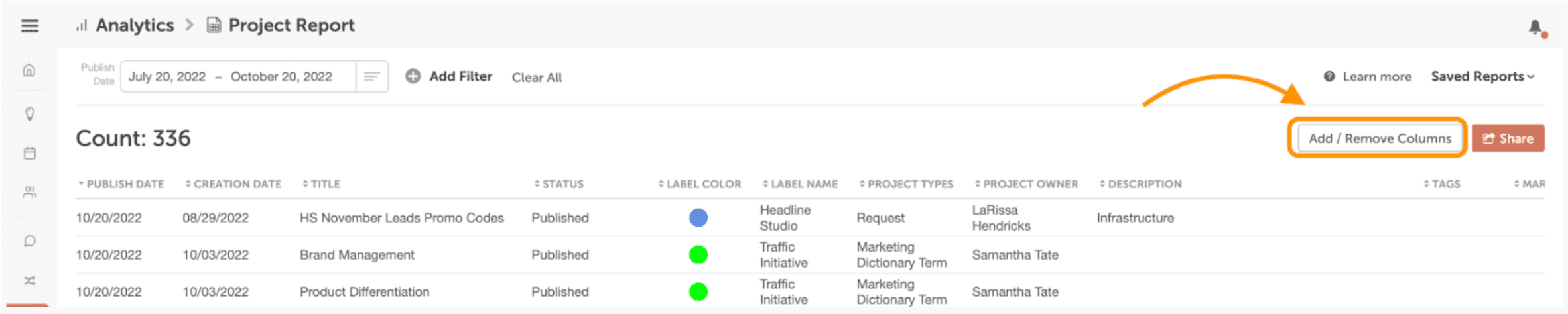The width and height of the screenshot is (1568, 314).
Task: Sort by Creation Date column
Action: click(x=233, y=184)
